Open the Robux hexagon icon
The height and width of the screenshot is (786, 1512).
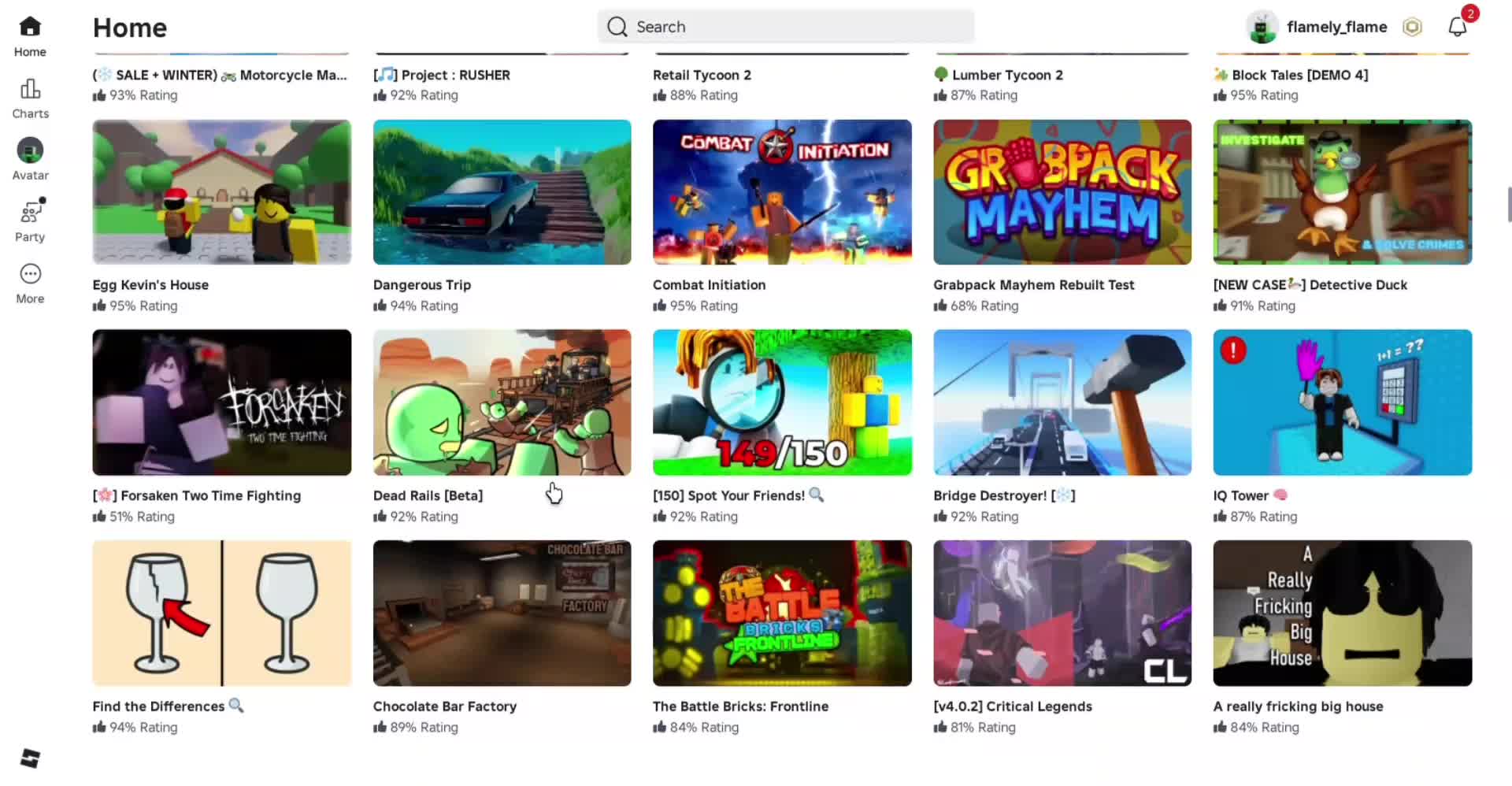click(x=1413, y=27)
